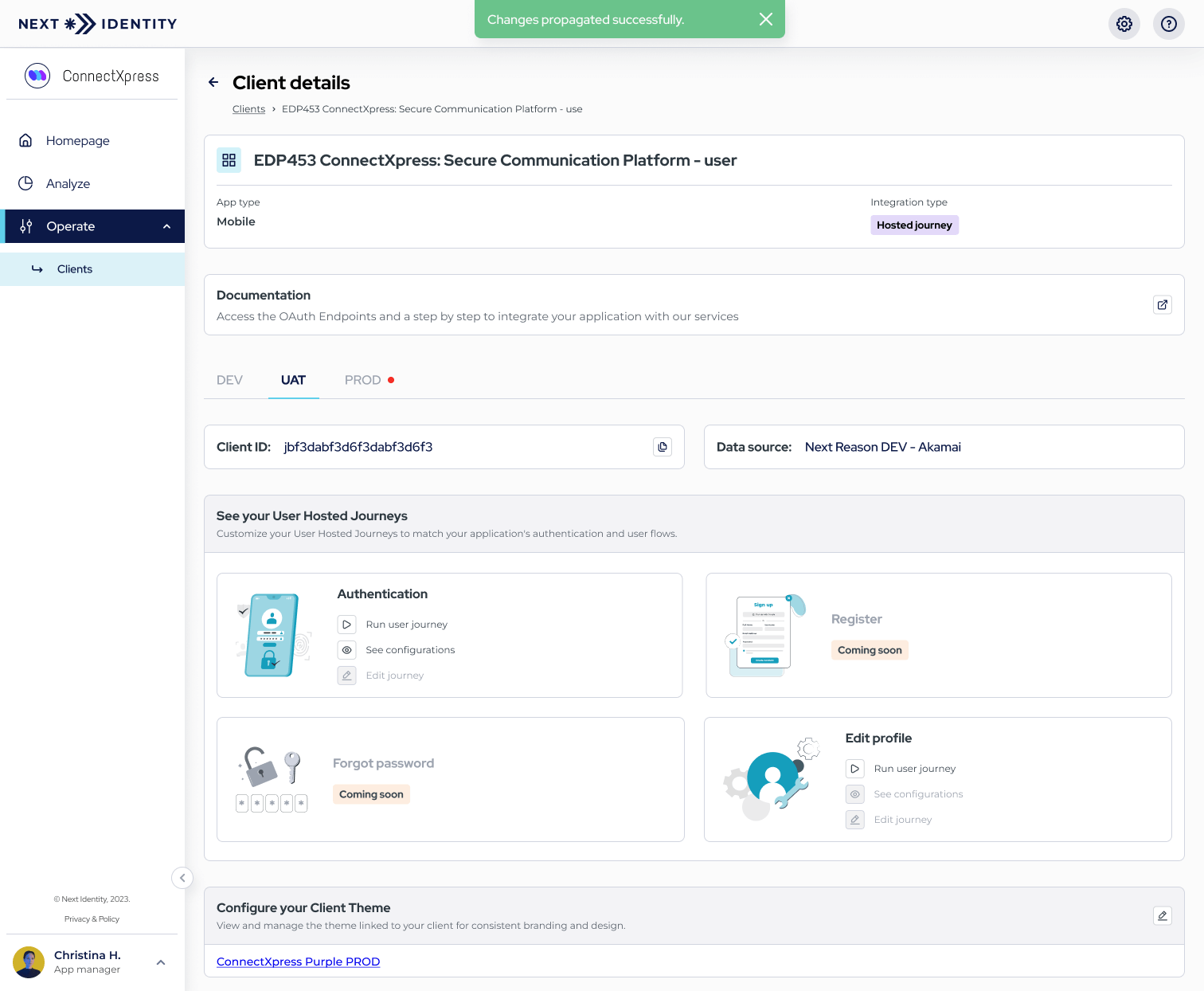Click Authentication play icon
This screenshot has width=1204, height=991.
346,625
